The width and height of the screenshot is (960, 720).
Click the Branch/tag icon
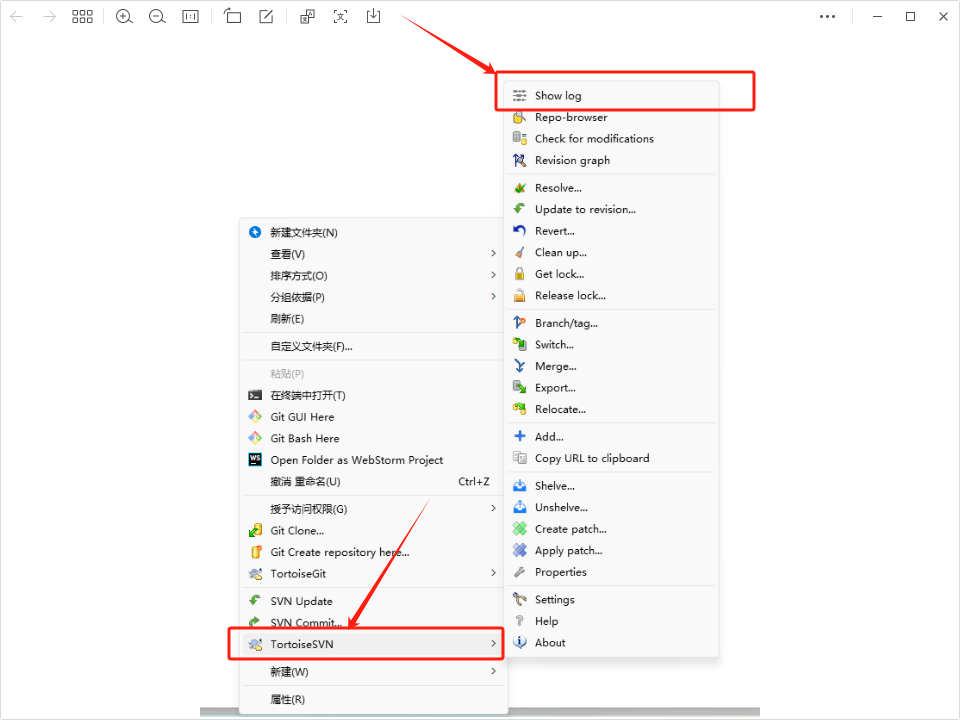(x=519, y=323)
